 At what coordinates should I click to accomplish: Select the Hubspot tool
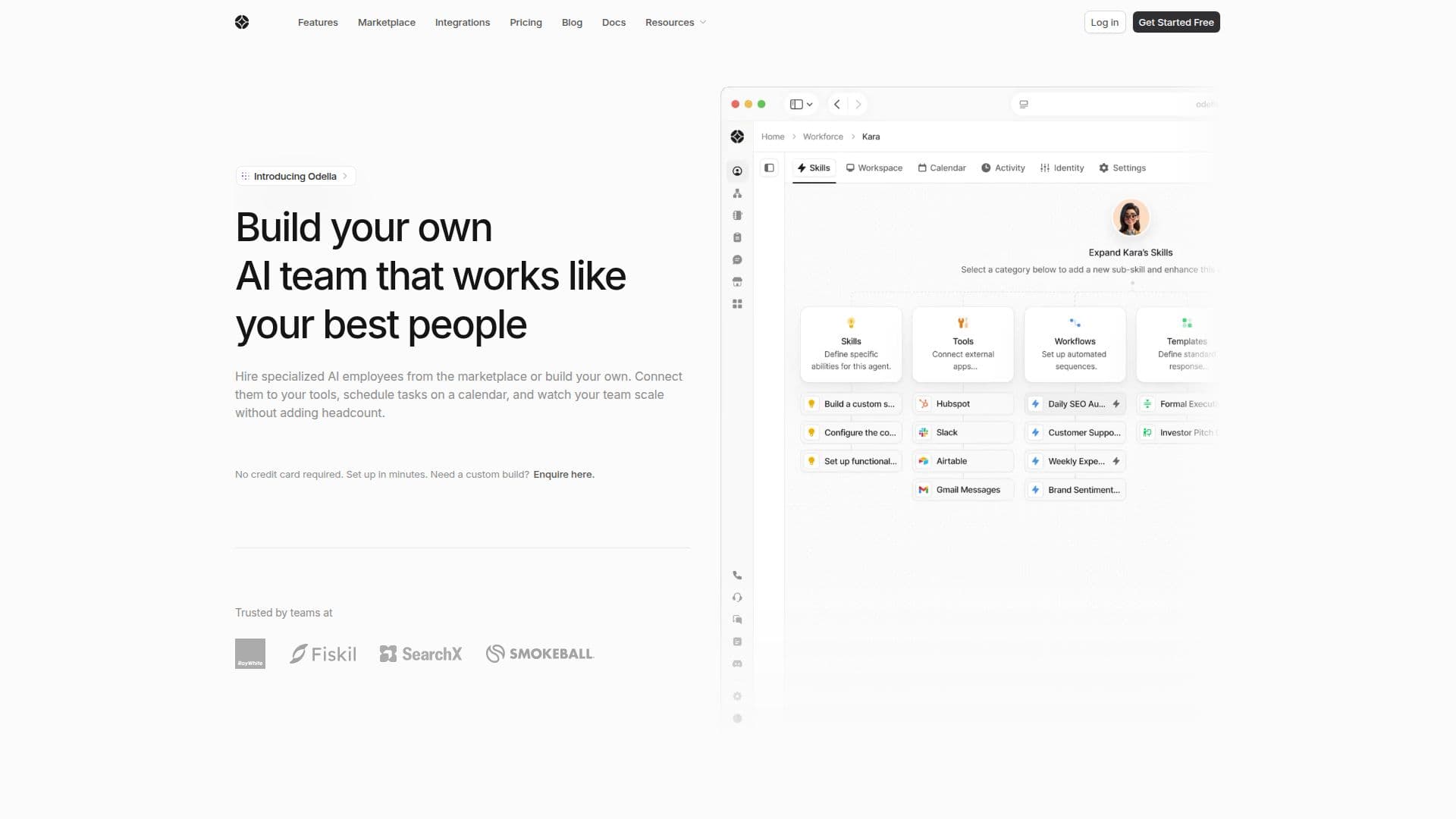coord(963,404)
